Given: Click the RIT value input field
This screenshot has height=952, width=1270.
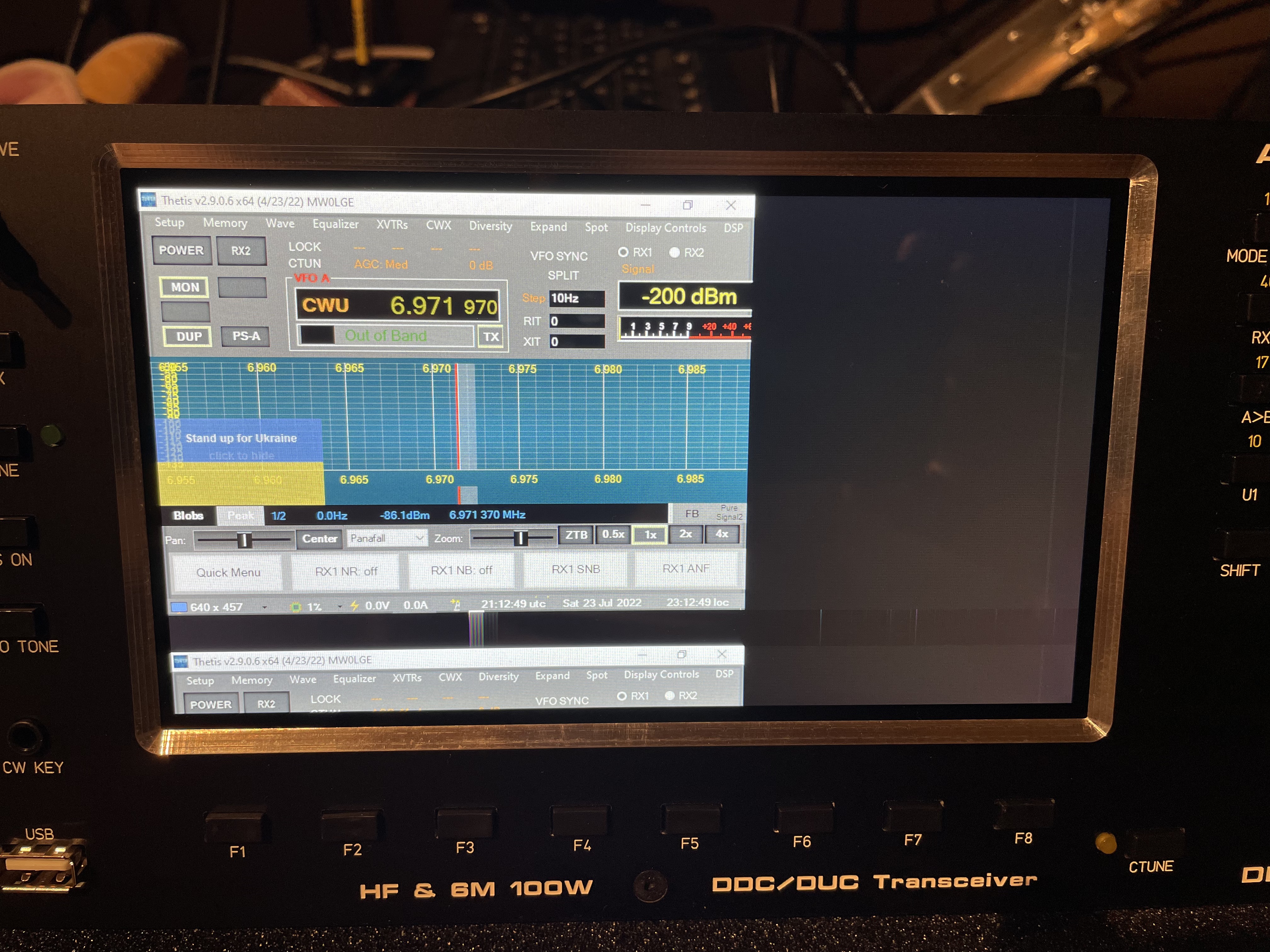Looking at the screenshot, I should (576, 321).
